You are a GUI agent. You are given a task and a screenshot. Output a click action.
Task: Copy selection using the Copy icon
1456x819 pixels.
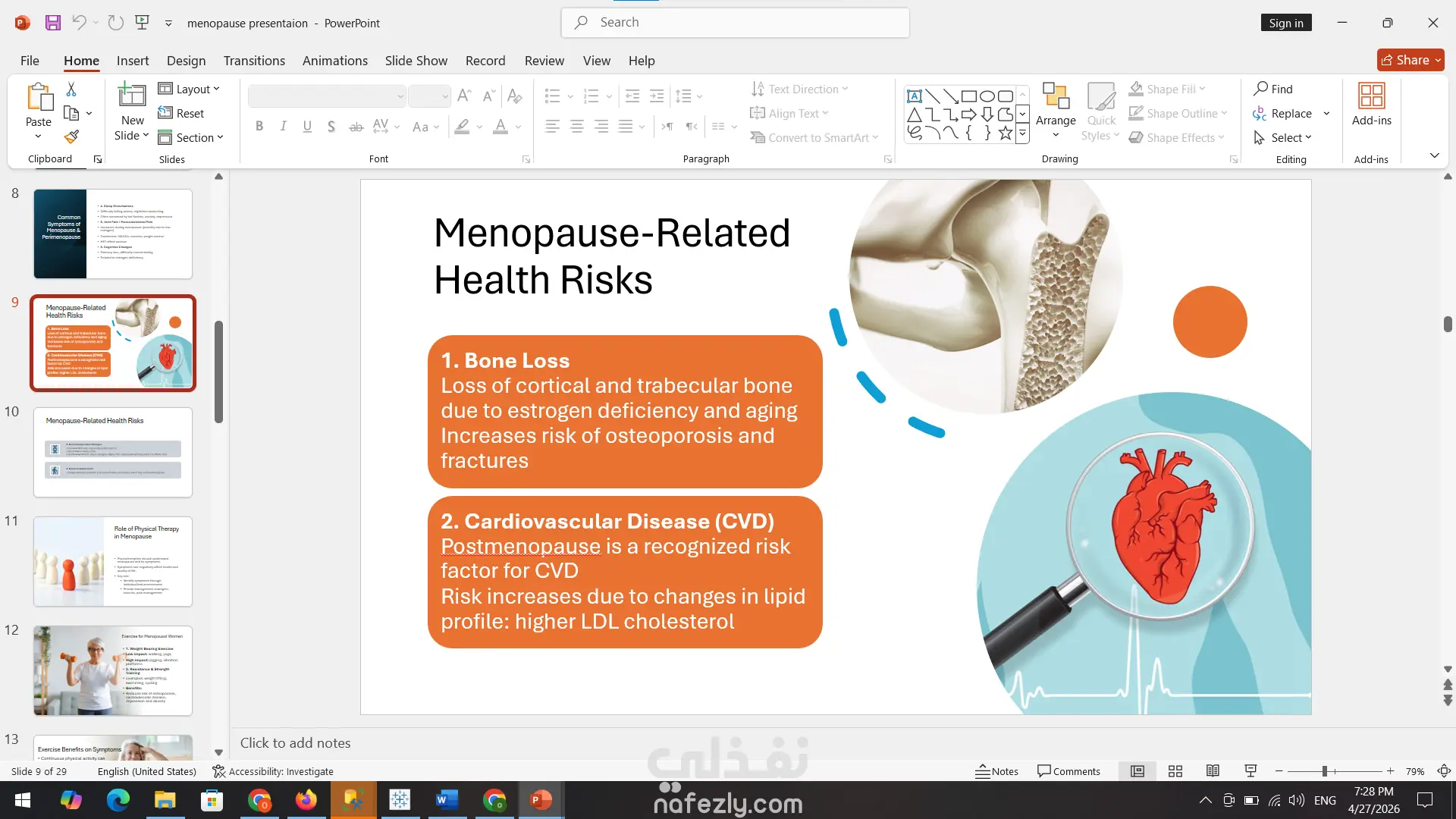point(71,114)
